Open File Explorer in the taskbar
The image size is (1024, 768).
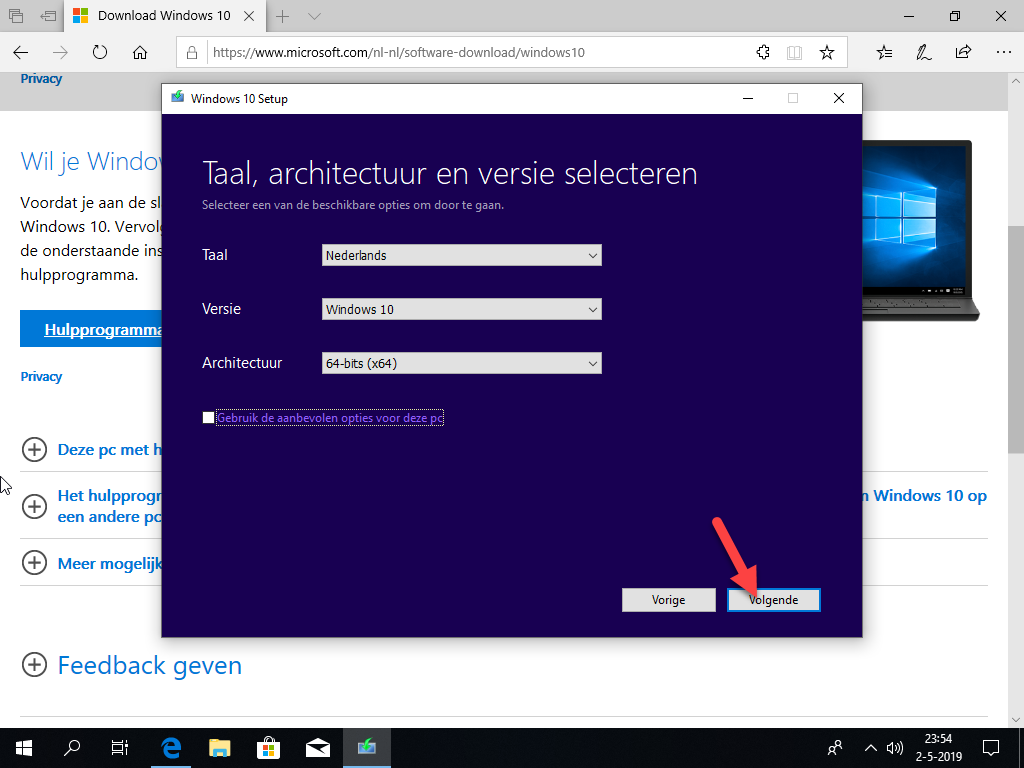[x=219, y=747]
